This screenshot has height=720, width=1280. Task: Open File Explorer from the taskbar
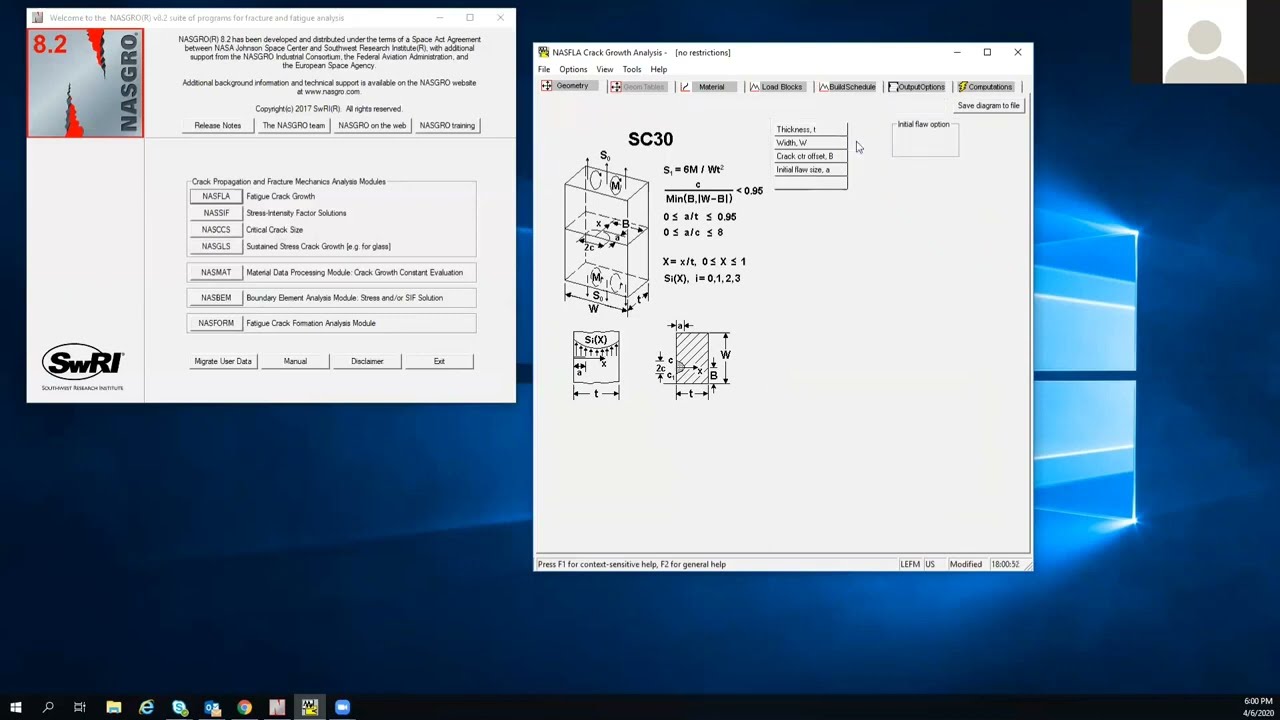[114, 708]
